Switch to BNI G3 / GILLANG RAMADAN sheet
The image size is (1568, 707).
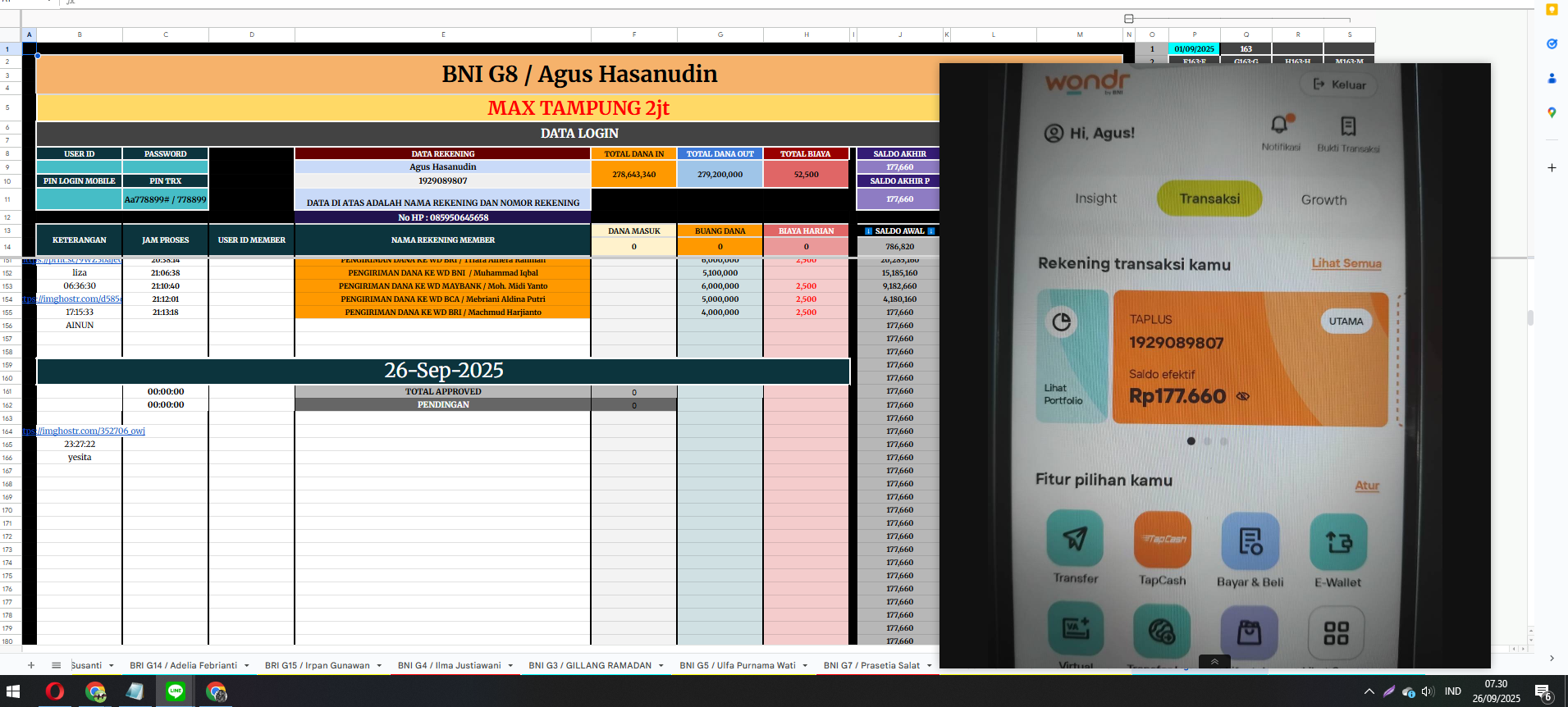click(590, 665)
